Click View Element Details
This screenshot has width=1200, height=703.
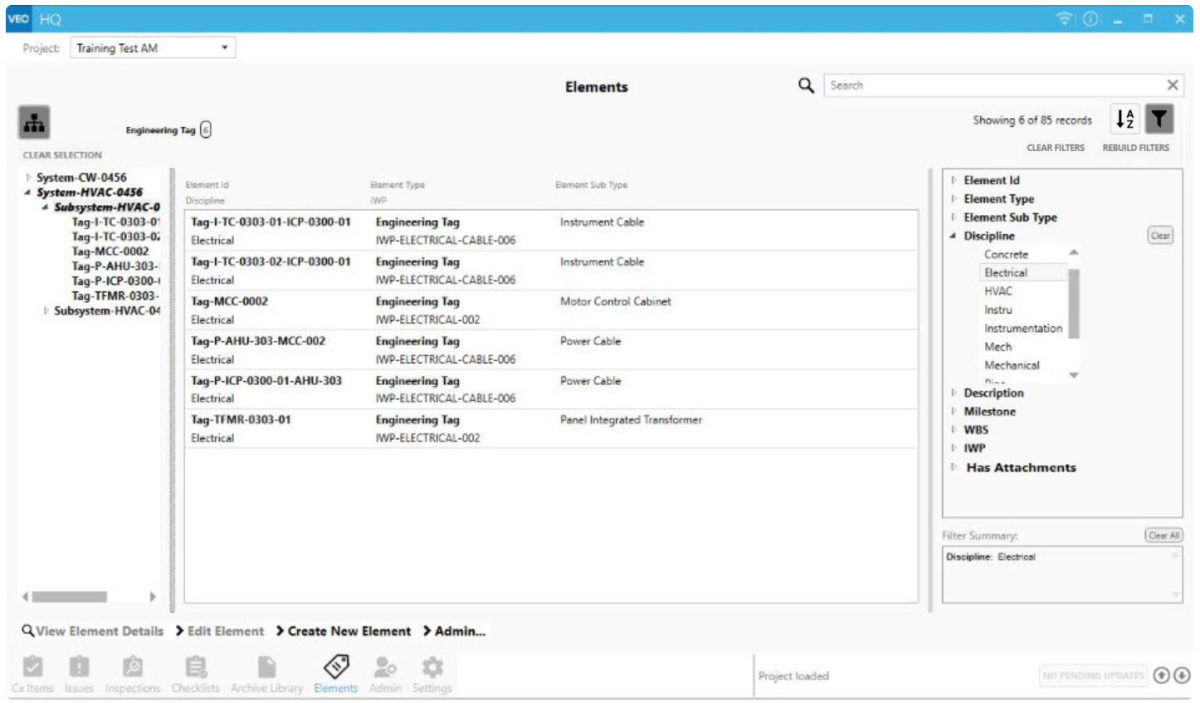pyautogui.click(x=92, y=631)
